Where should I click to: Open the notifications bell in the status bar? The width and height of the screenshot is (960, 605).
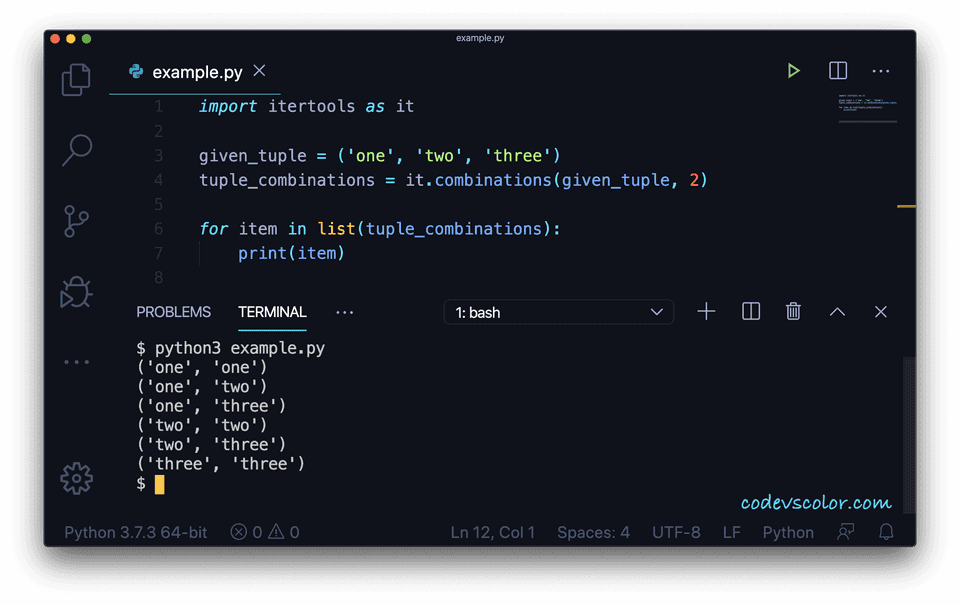coord(886,532)
